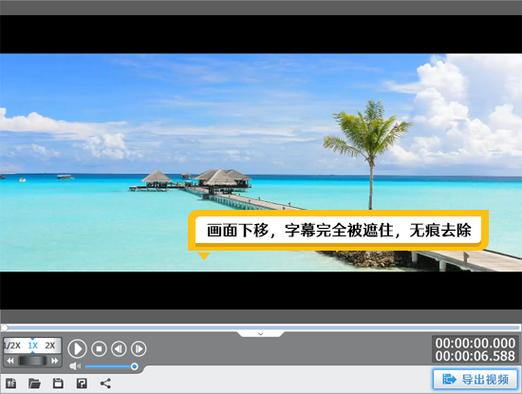Click the playback progress bar
Viewport: 522px width, 394px height.
click(261, 328)
